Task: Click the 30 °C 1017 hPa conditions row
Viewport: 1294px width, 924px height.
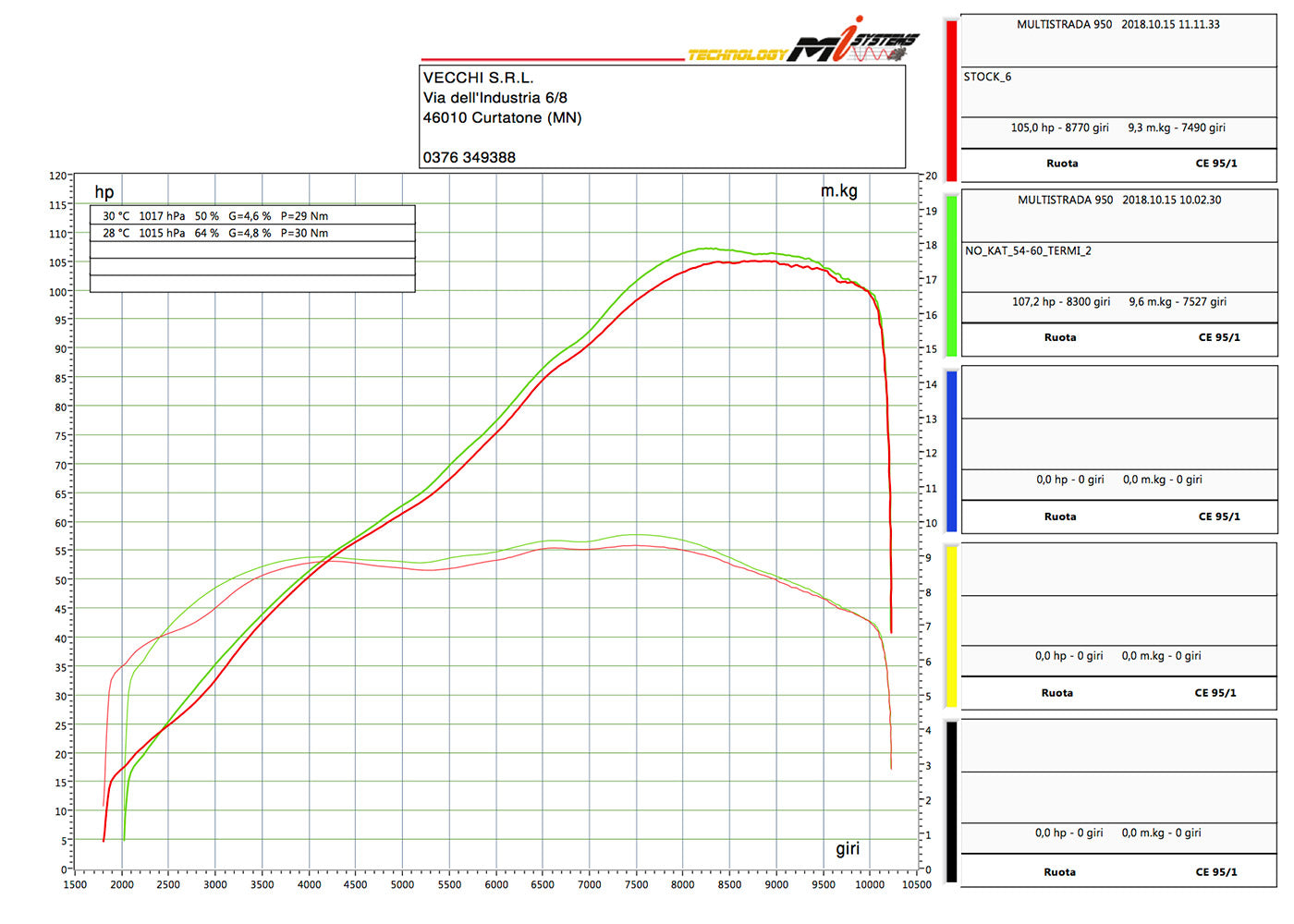Action: click(215, 215)
